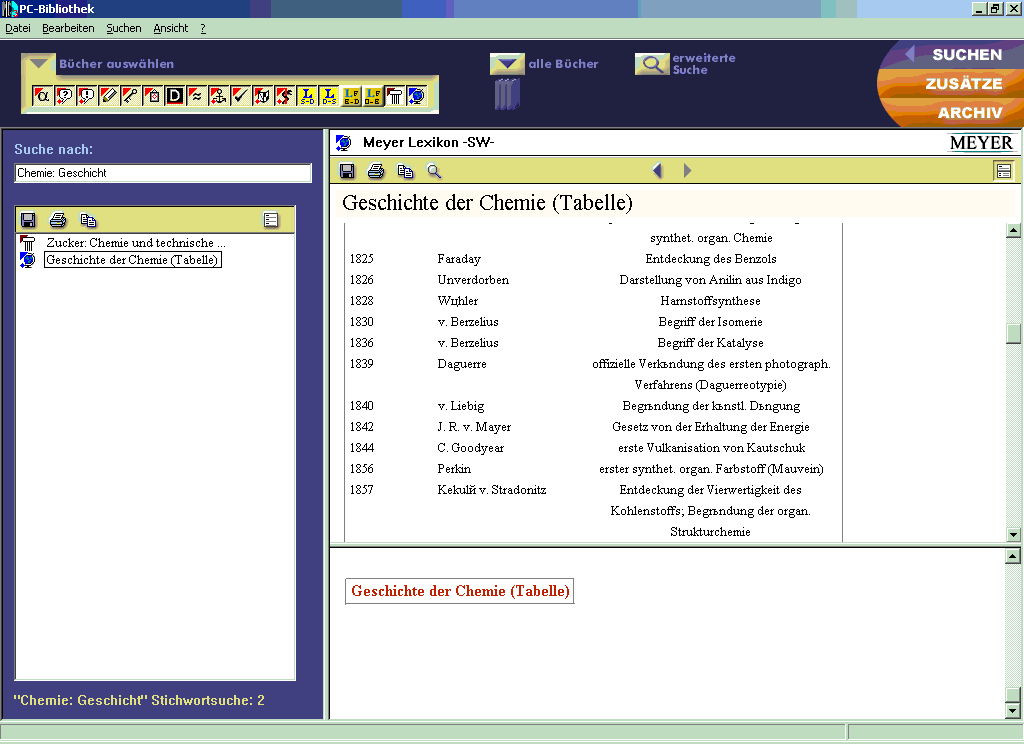Switch to the SUCHEN section

[x=967, y=54]
